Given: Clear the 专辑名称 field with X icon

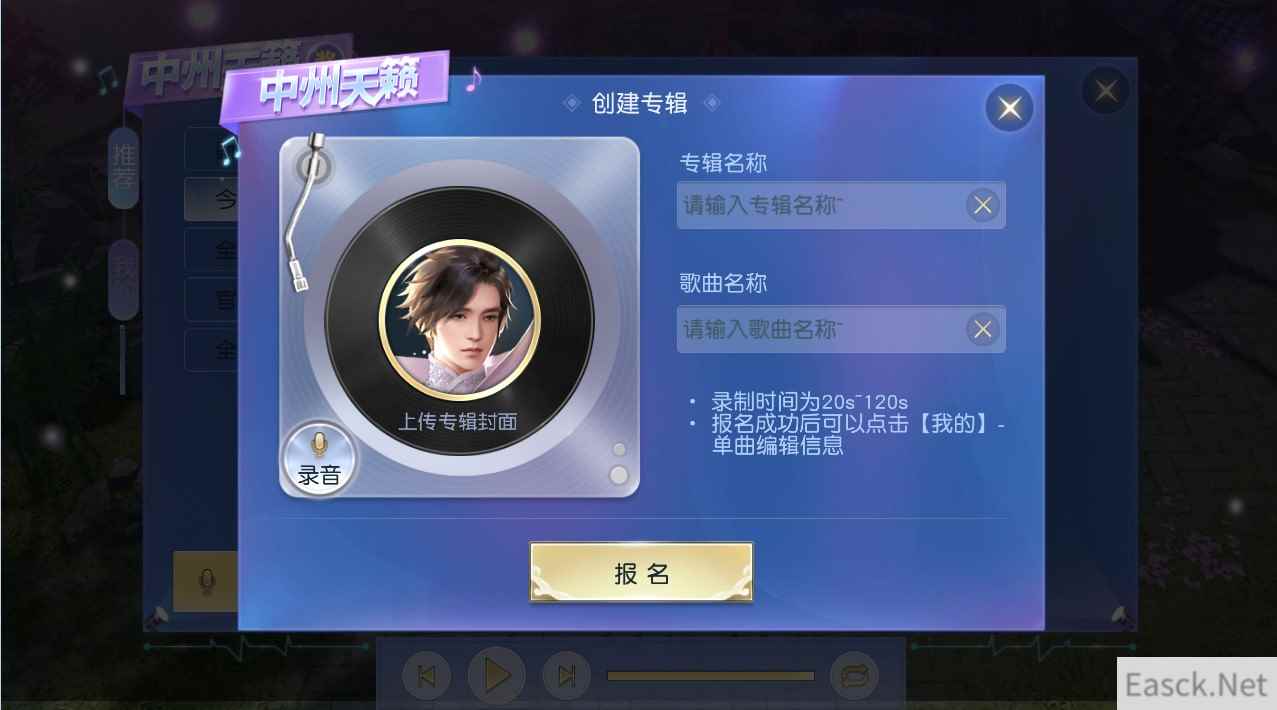Looking at the screenshot, I should [x=983, y=205].
